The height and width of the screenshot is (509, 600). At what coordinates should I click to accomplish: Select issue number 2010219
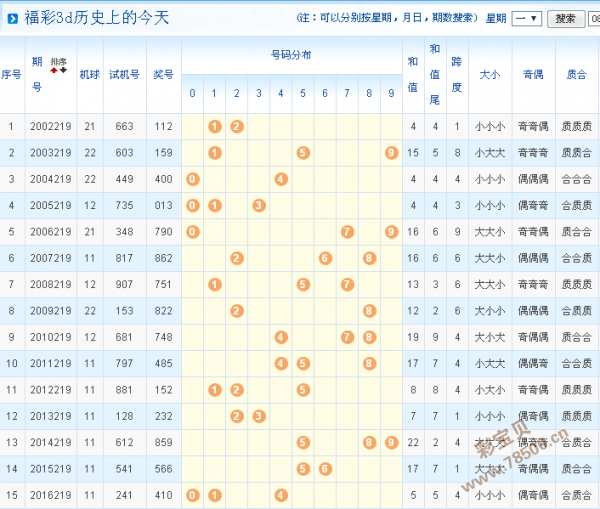[51, 337]
